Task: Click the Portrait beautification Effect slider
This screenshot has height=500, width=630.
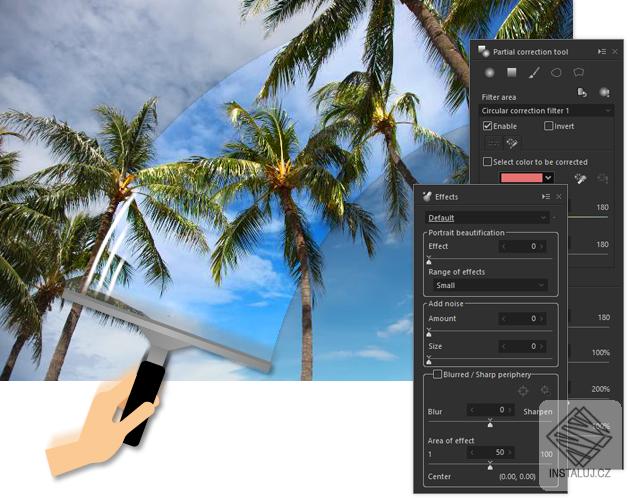Action: tap(490, 259)
